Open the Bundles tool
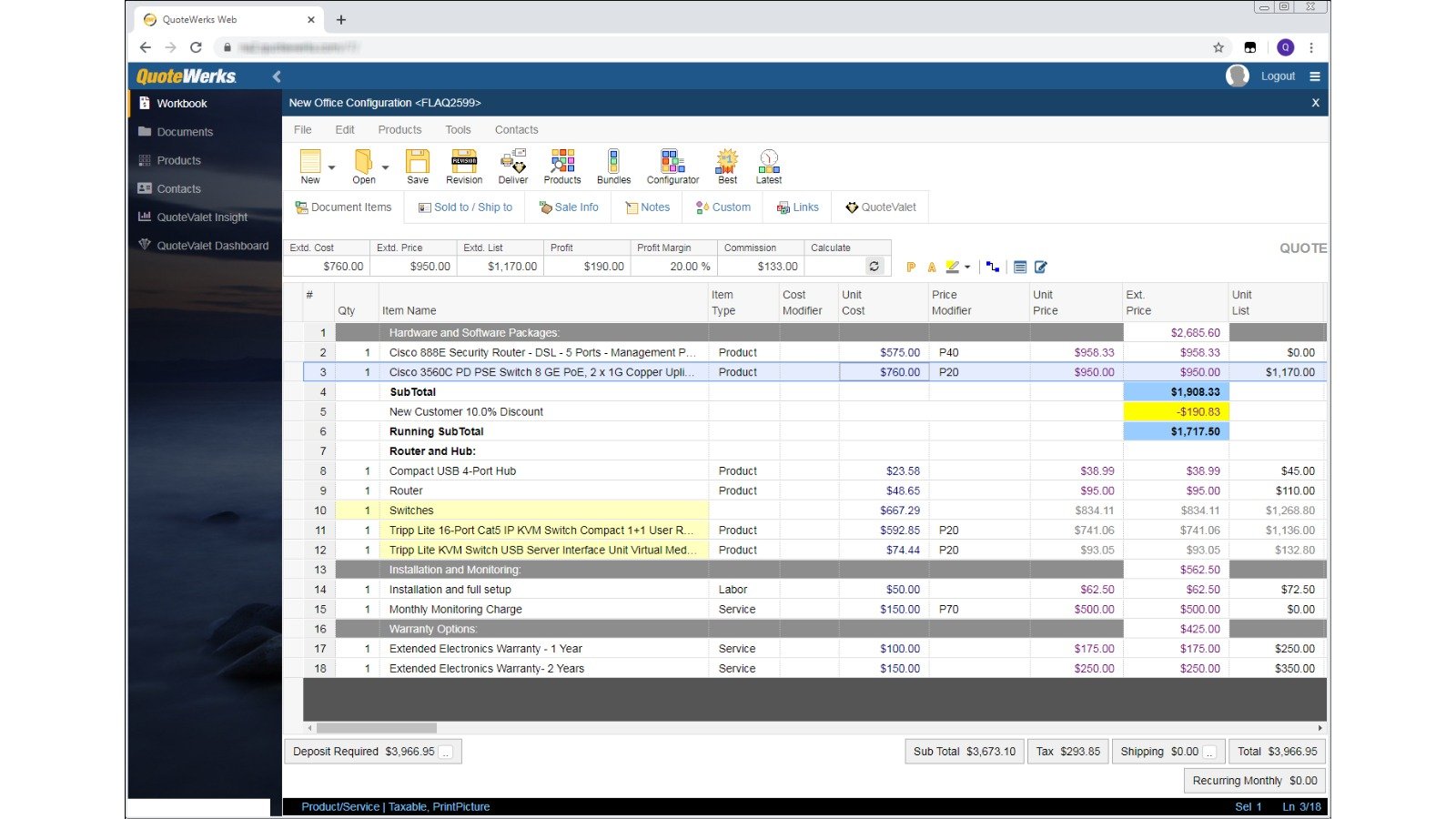The height and width of the screenshot is (819, 1456). coord(613,166)
